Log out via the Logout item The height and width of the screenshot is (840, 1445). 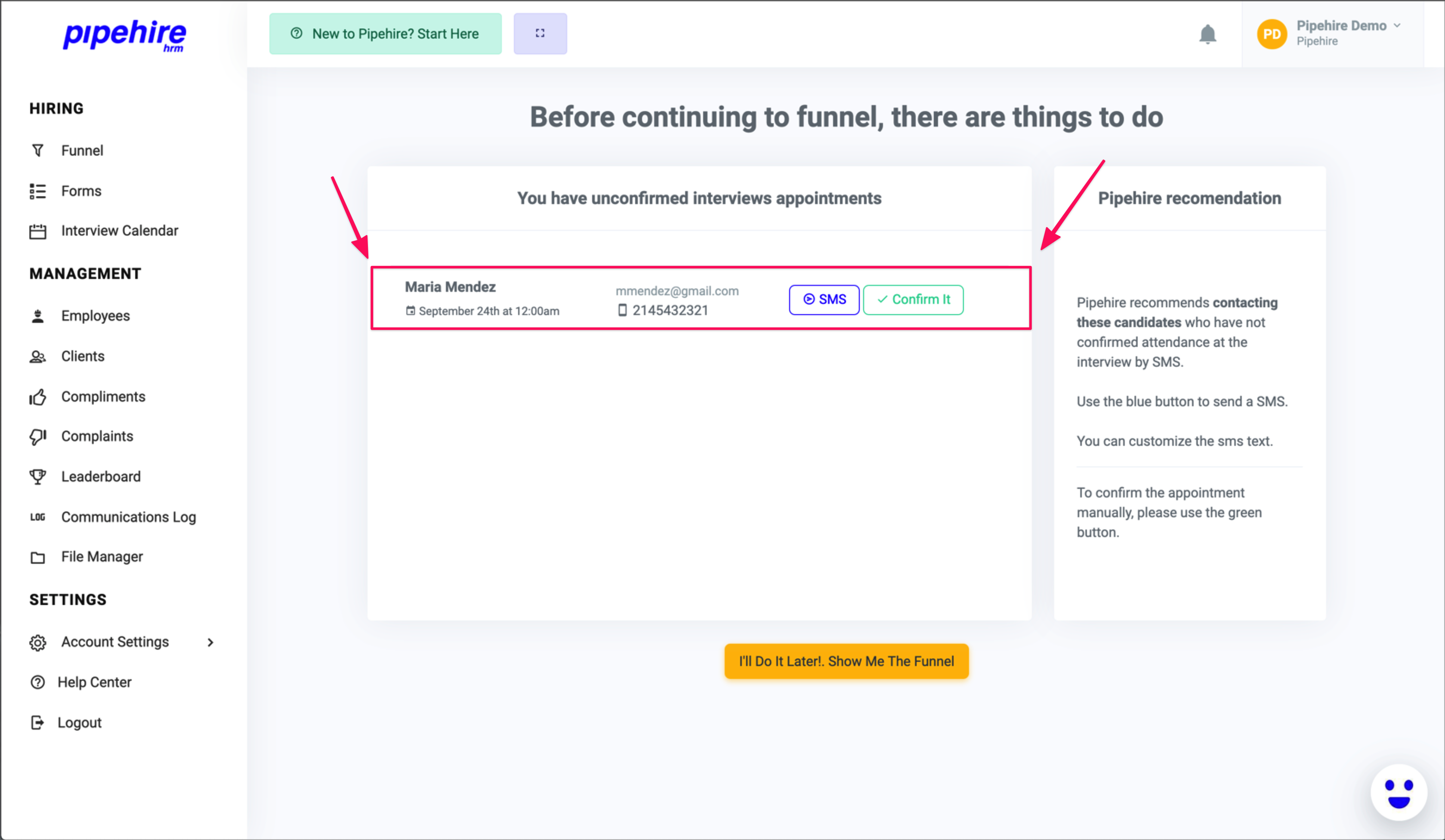click(x=80, y=723)
